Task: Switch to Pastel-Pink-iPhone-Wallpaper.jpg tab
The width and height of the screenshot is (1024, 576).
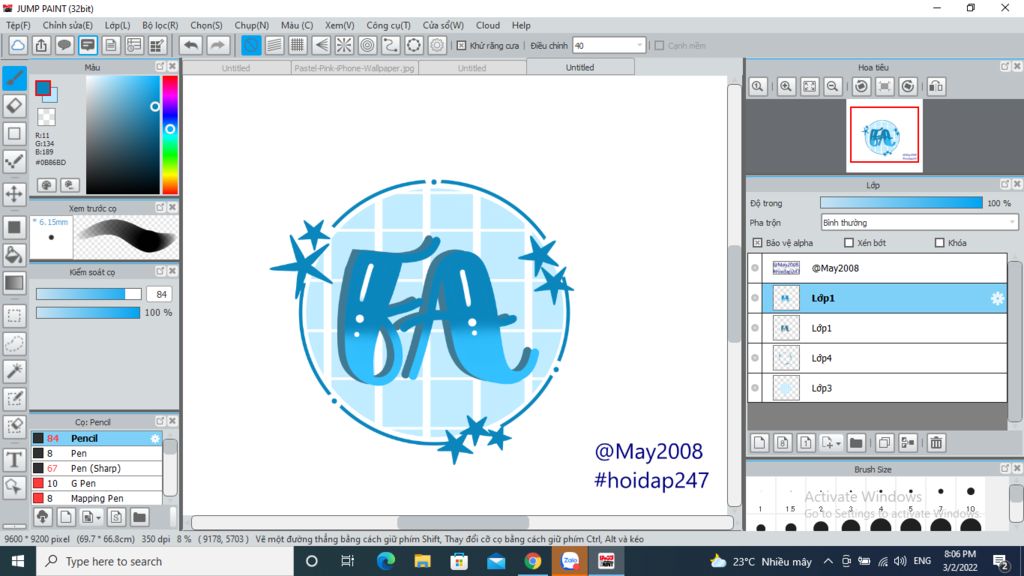Action: click(x=354, y=68)
